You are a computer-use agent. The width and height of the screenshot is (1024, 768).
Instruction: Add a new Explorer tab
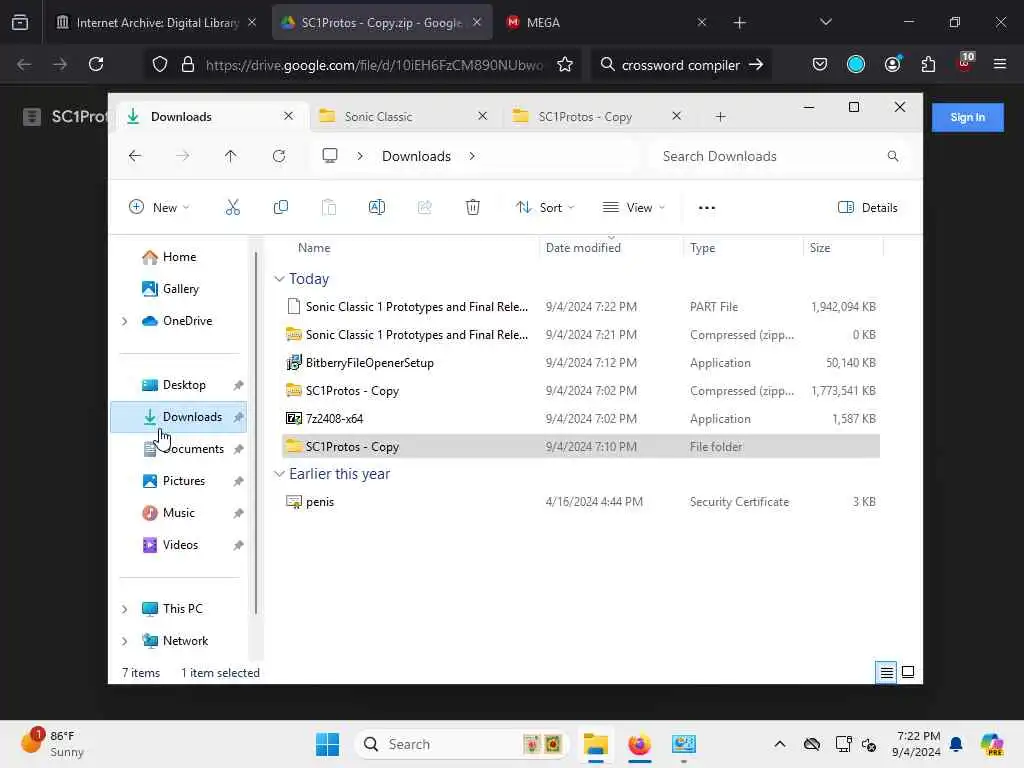point(720,117)
